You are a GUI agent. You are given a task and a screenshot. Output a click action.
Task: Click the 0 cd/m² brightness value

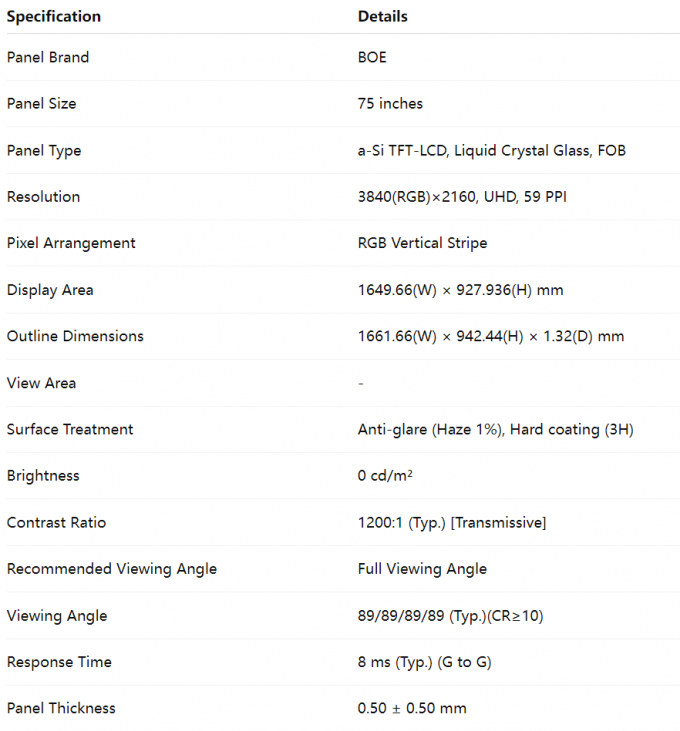coord(386,476)
